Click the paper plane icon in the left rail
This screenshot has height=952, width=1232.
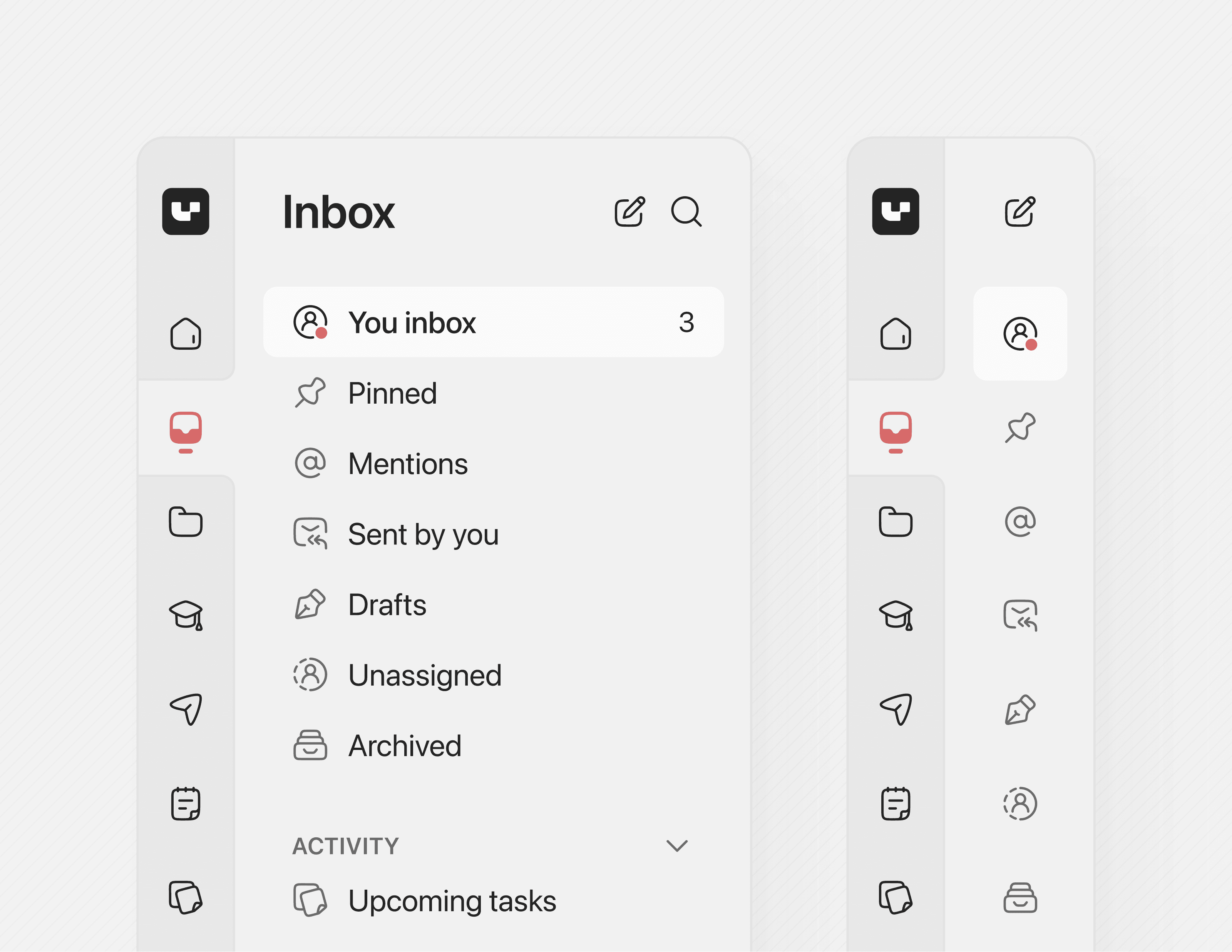(x=186, y=709)
